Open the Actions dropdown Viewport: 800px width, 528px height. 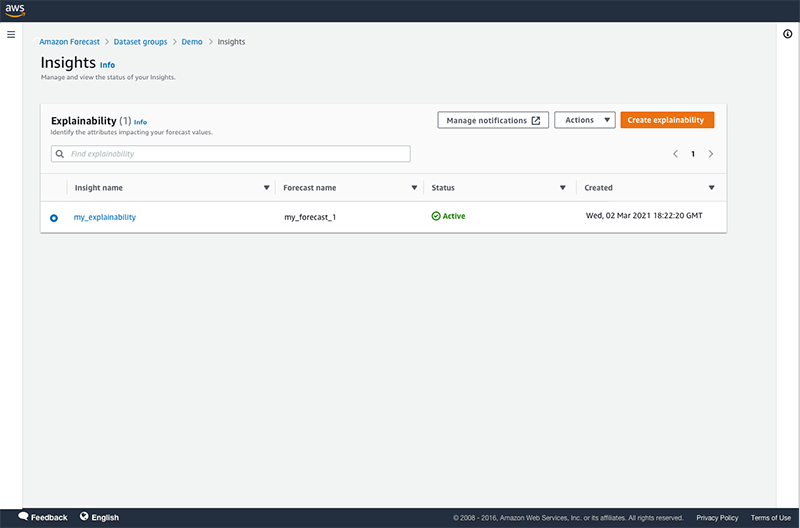(x=585, y=120)
